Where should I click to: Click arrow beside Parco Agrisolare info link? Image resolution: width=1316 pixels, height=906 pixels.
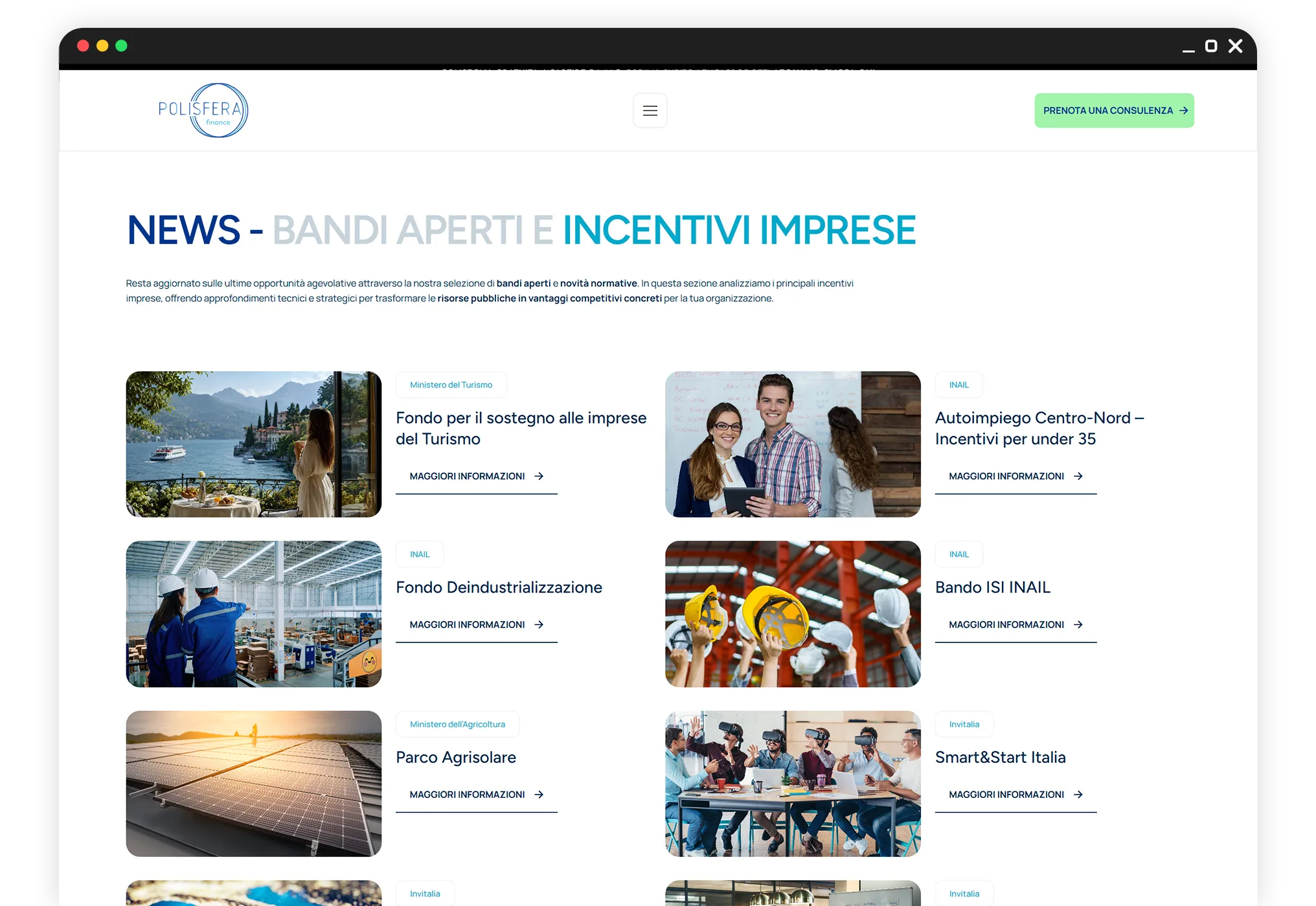(x=539, y=795)
